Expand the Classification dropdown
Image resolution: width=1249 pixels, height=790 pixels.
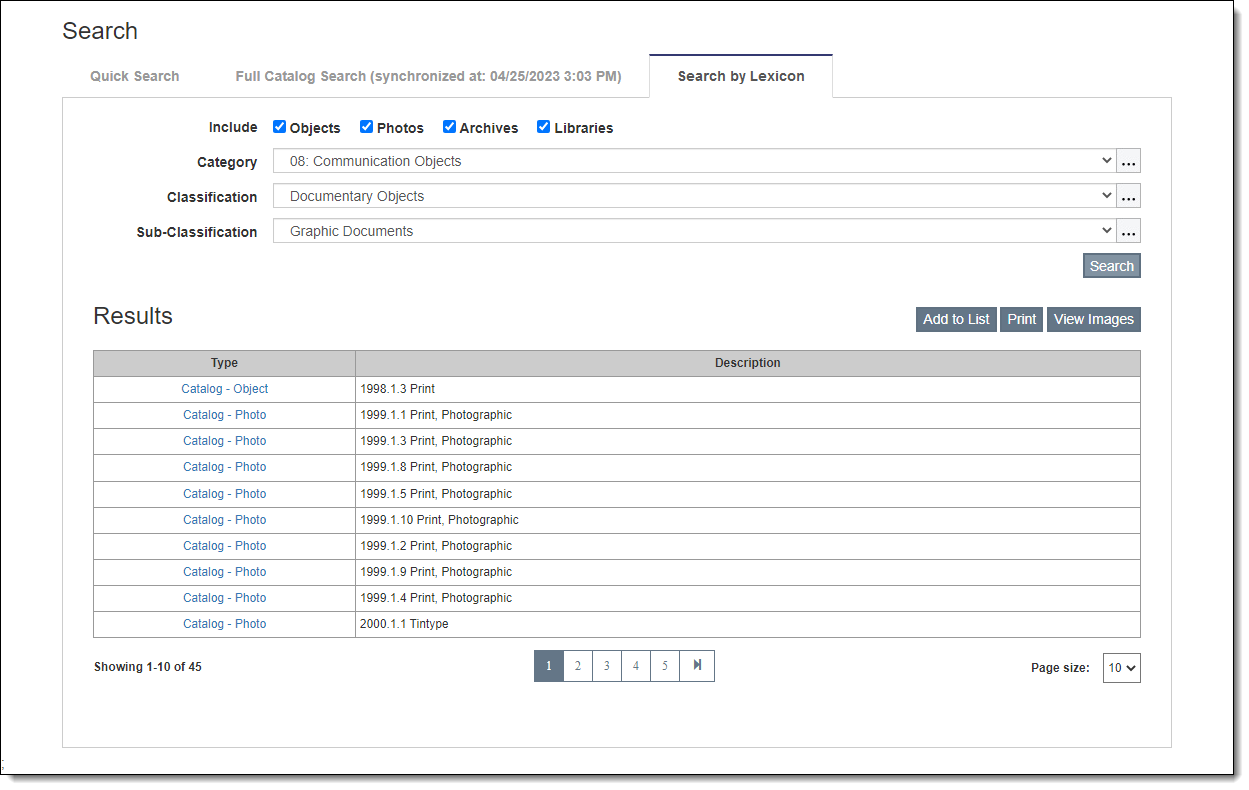[694, 196]
